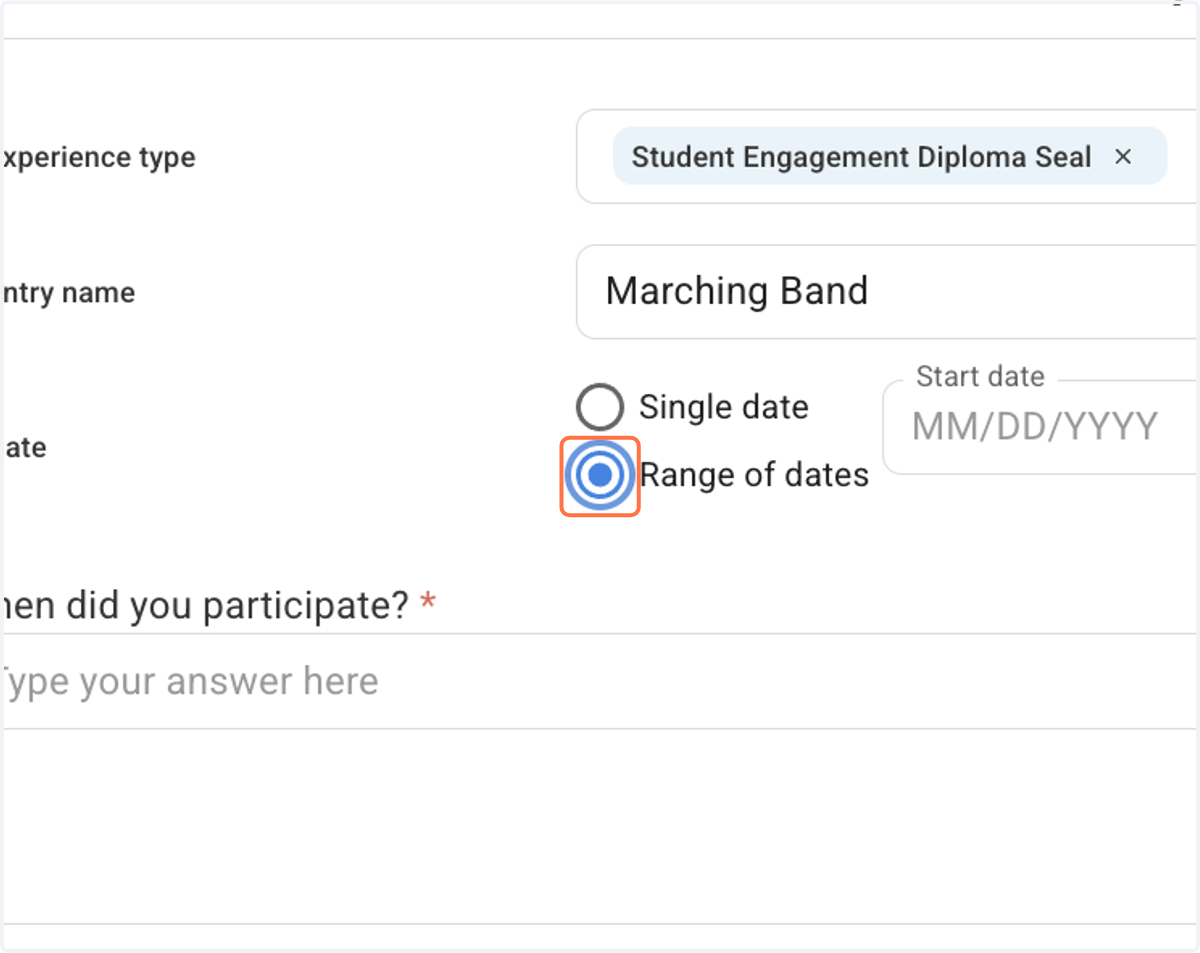Screen dimensions: 1200x953
Task: Click the When did you participate question text
Action: point(206,605)
